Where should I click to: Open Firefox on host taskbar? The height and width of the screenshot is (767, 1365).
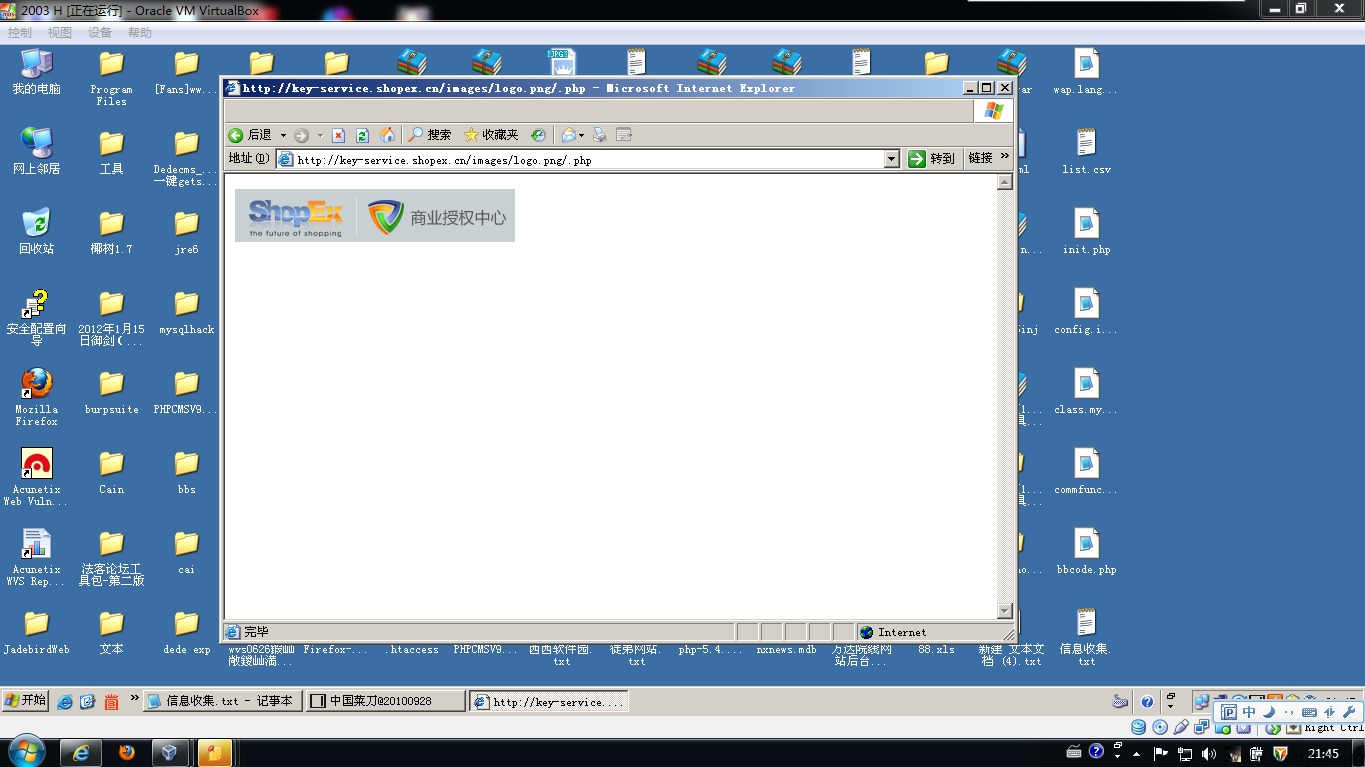(x=127, y=753)
